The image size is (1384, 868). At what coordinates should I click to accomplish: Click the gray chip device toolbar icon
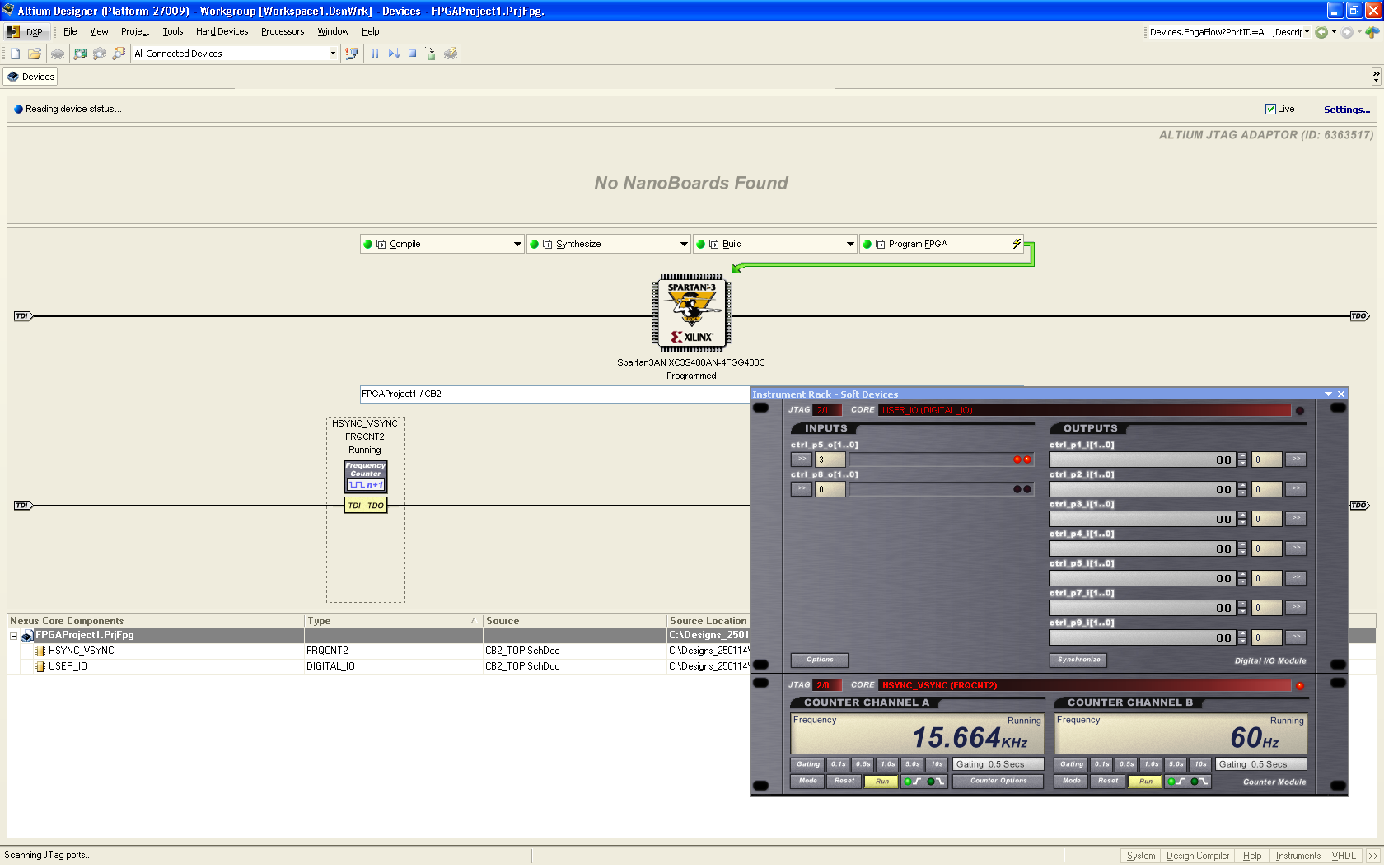tap(58, 54)
